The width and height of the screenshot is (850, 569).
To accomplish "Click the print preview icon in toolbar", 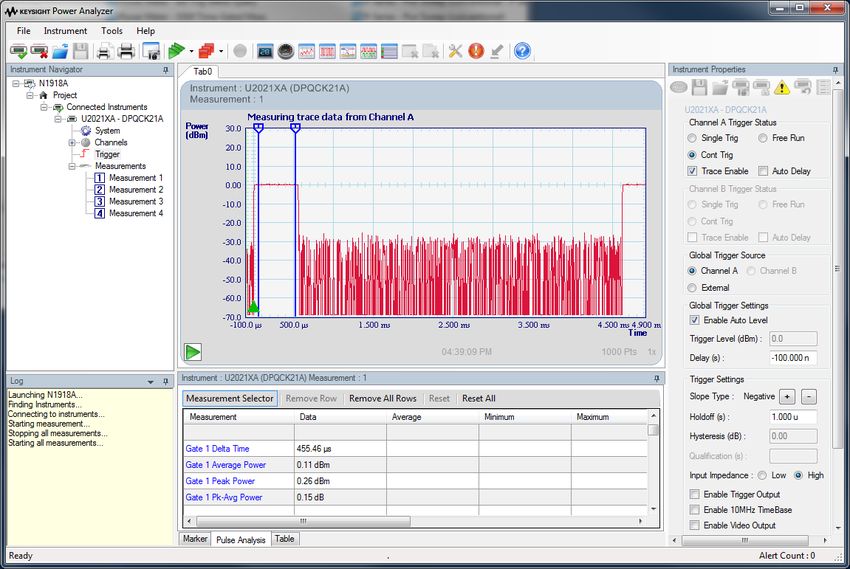I will tap(104, 51).
